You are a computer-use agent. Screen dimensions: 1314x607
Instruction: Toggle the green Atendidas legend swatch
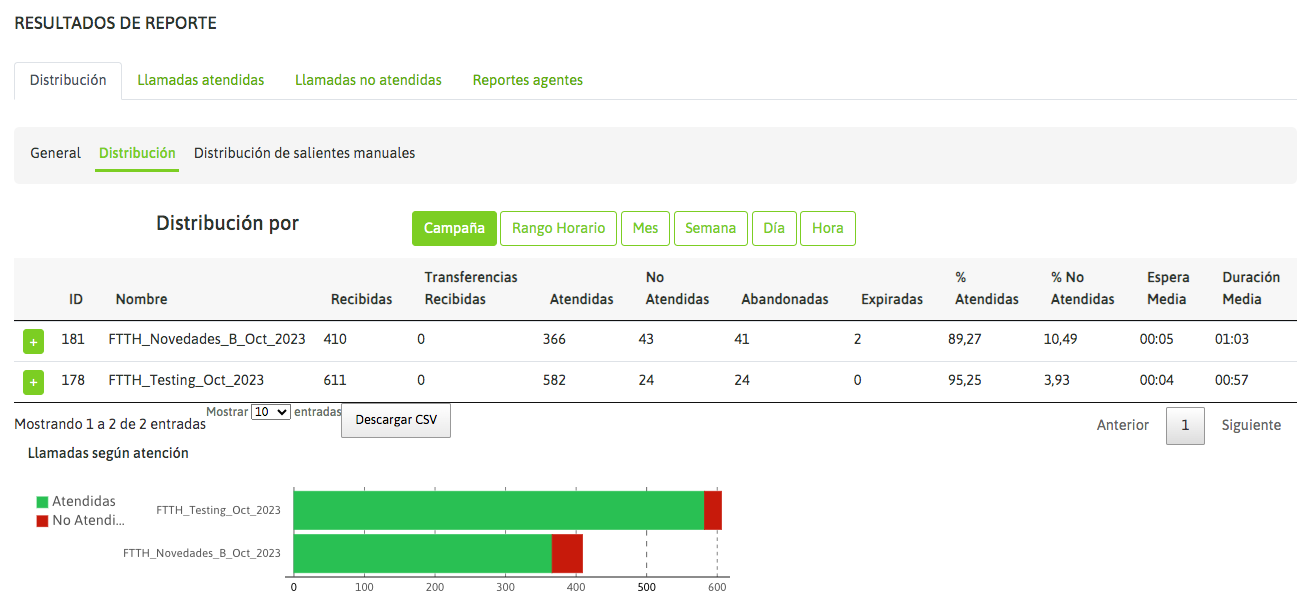(x=42, y=502)
